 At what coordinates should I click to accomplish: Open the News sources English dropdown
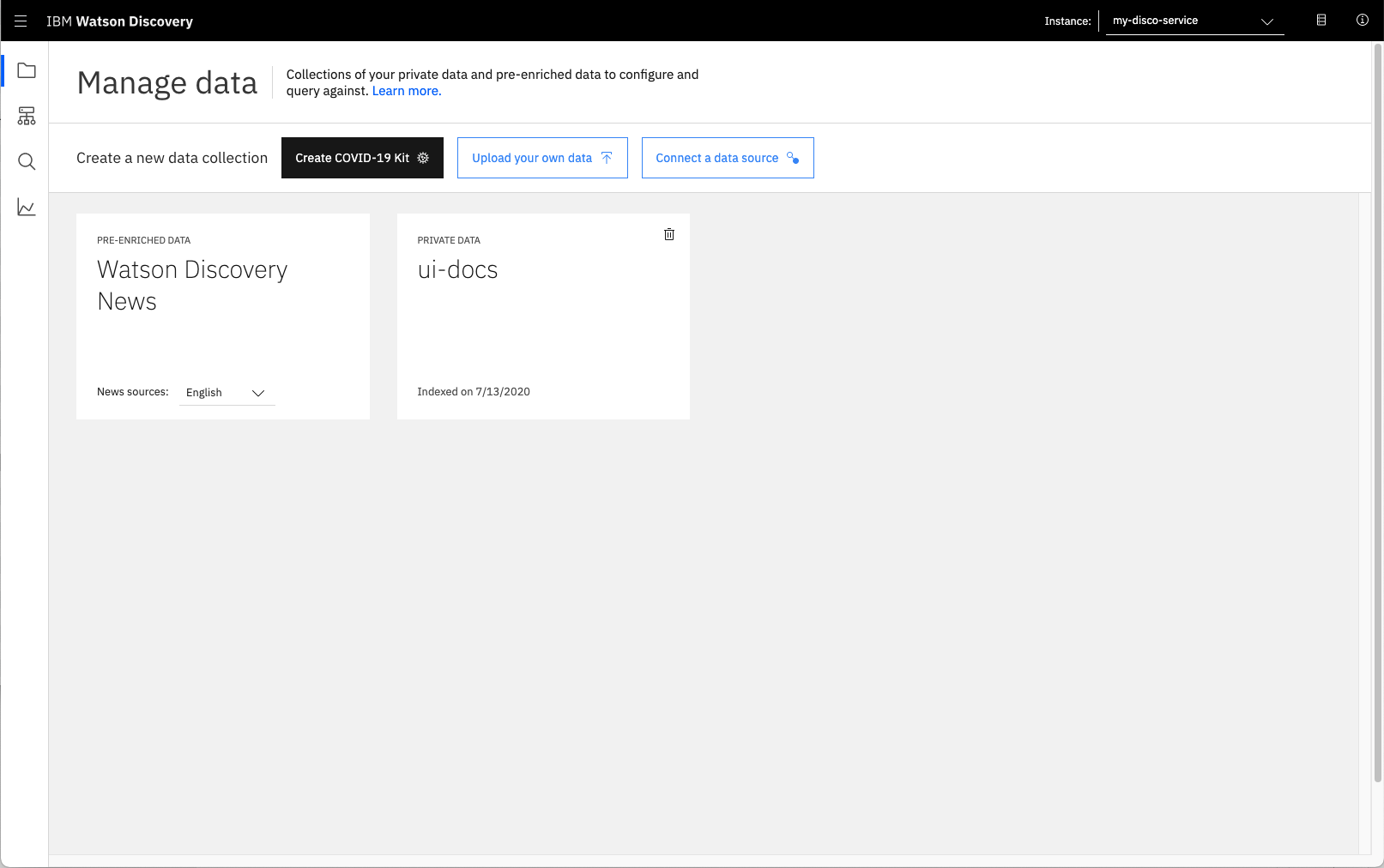[227, 393]
